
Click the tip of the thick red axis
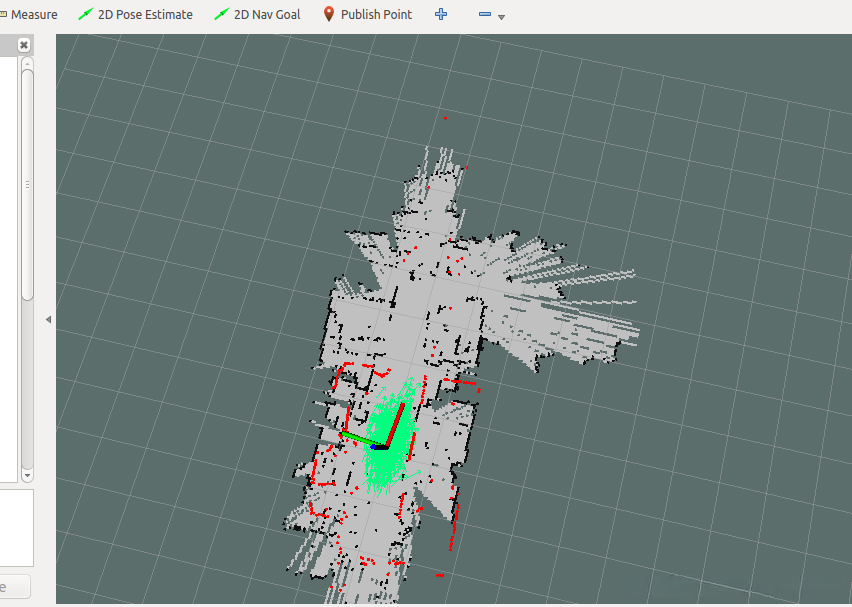[404, 405]
